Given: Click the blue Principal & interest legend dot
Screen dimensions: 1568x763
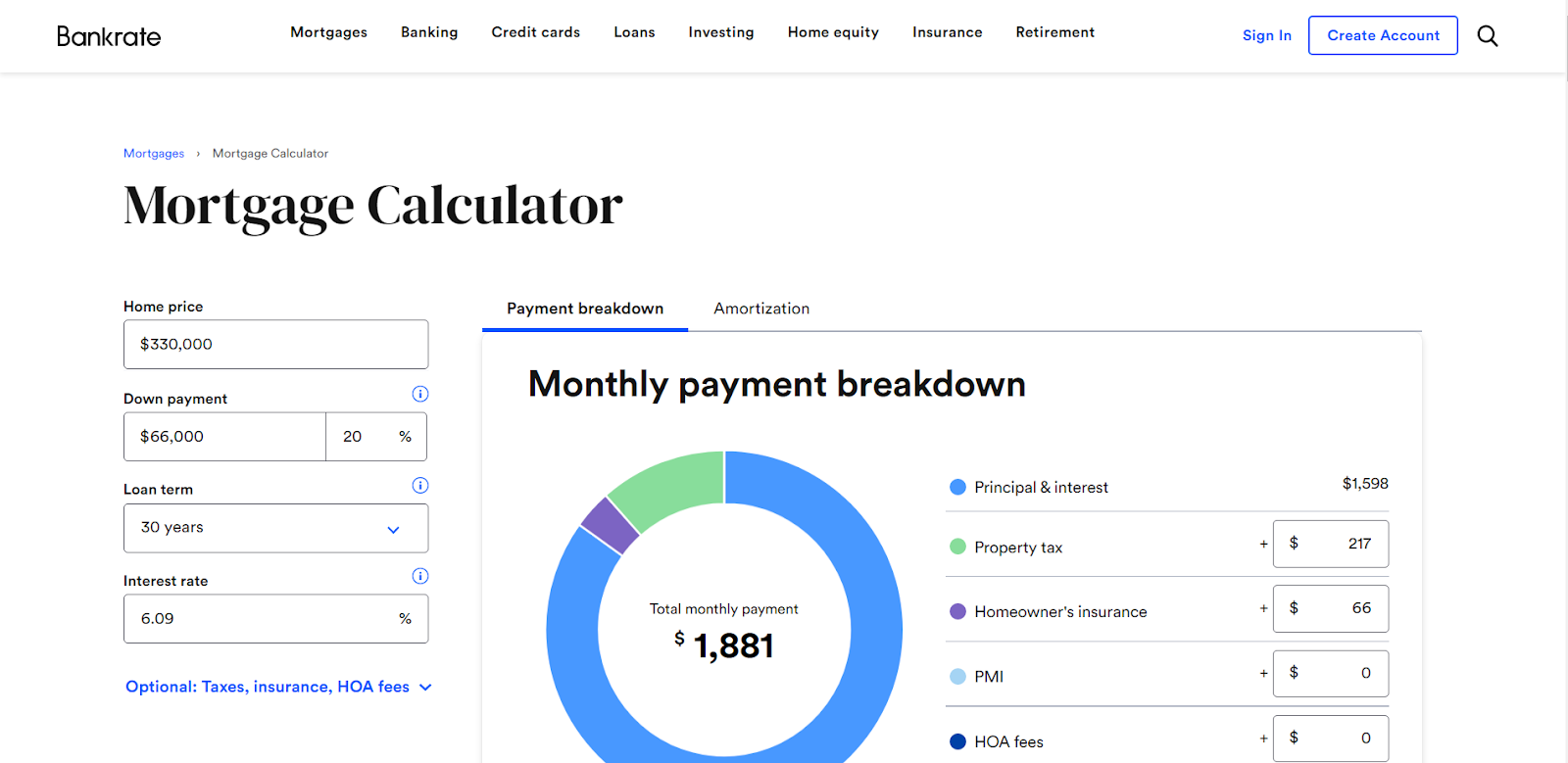Looking at the screenshot, I should click(x=958, y=487).
